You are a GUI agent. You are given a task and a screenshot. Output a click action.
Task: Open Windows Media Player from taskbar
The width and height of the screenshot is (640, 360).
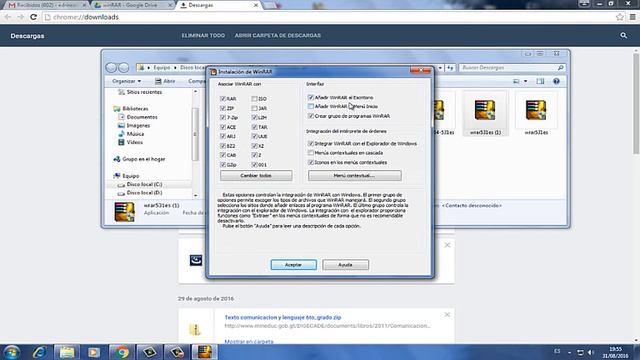click(x=94, y=352)
